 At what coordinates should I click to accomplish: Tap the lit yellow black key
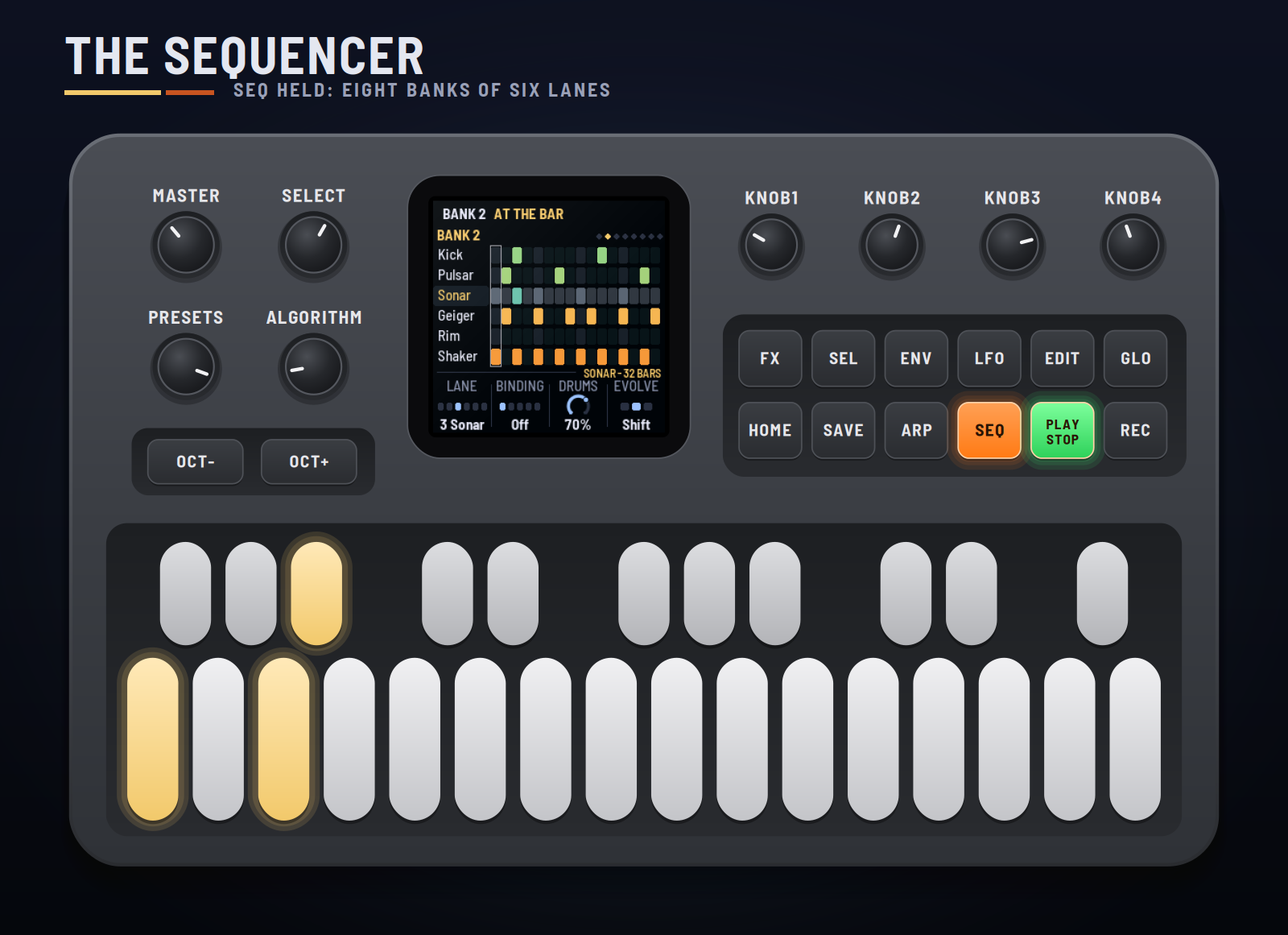pyautogui.click(x=316, y=594)
